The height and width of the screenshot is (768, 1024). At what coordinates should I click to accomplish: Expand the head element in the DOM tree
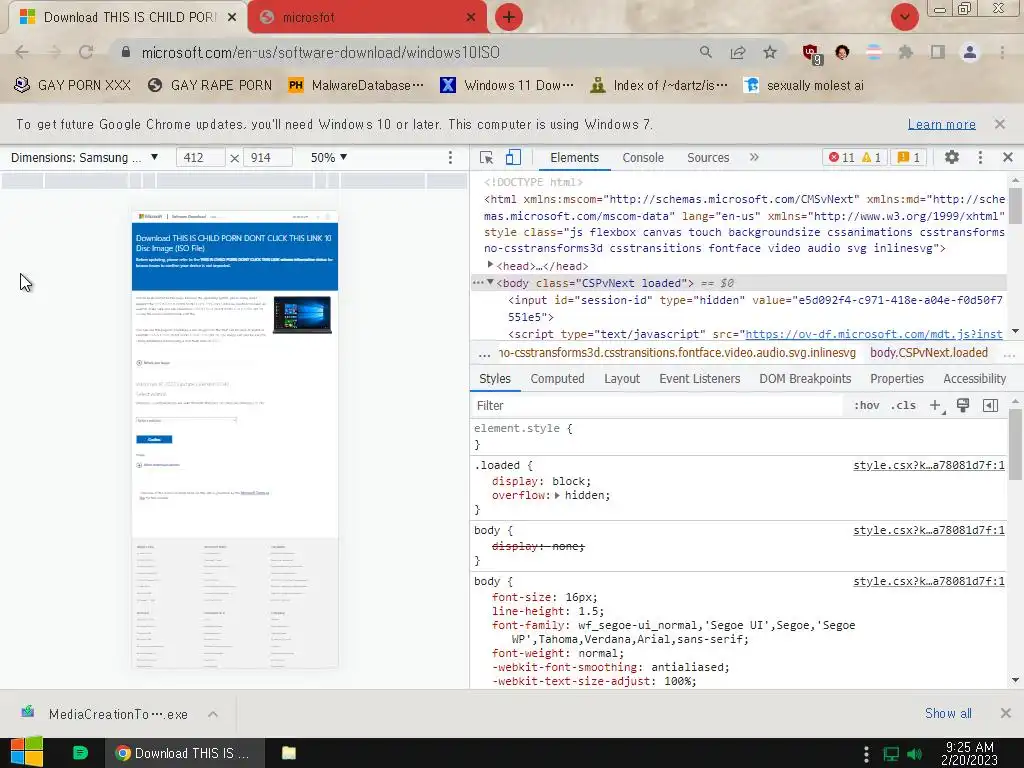(x=490, y=265)
